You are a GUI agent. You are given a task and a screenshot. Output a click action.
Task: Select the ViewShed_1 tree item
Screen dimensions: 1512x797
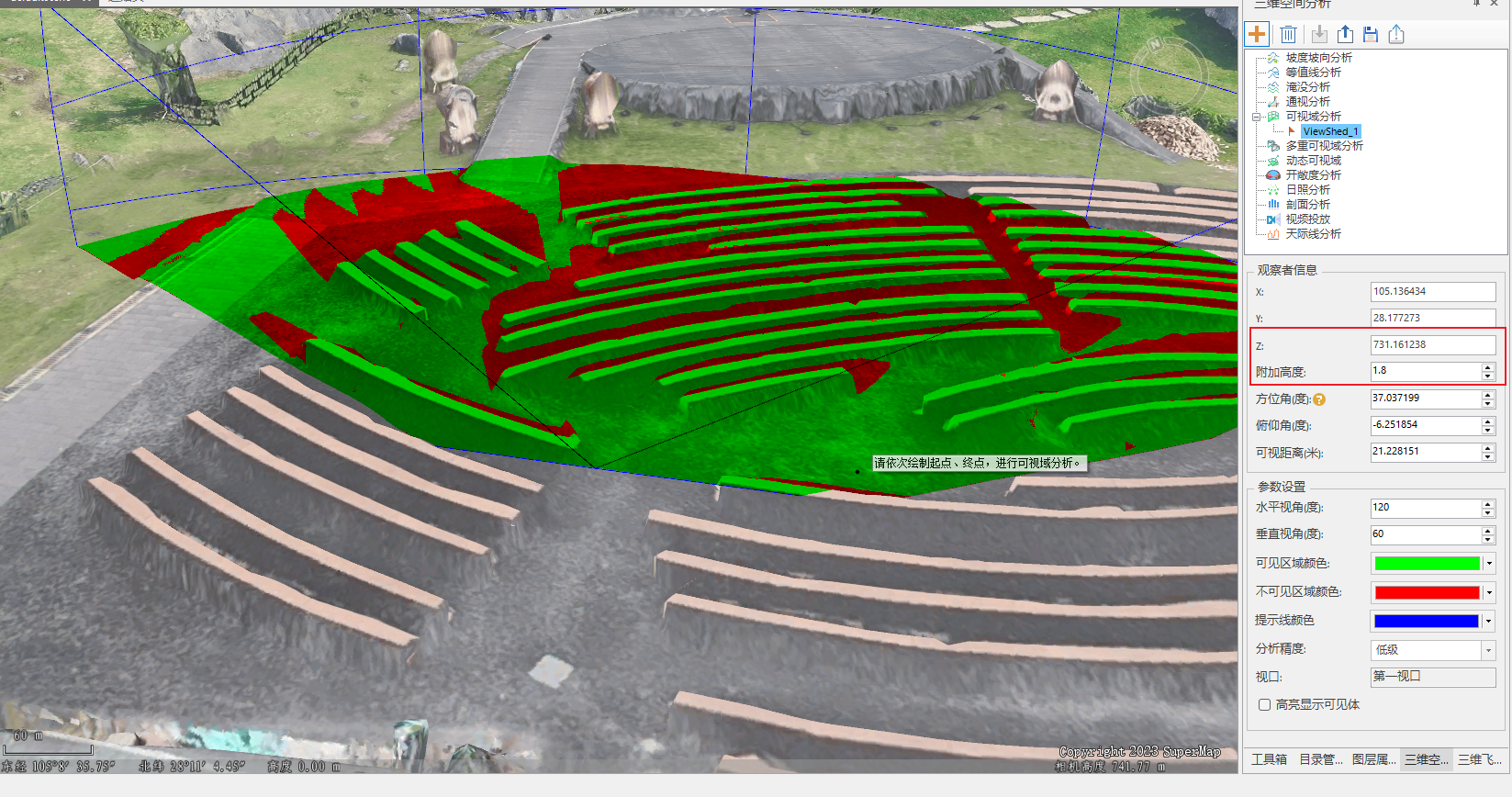pyautogui.click(x=1329, y=131)
